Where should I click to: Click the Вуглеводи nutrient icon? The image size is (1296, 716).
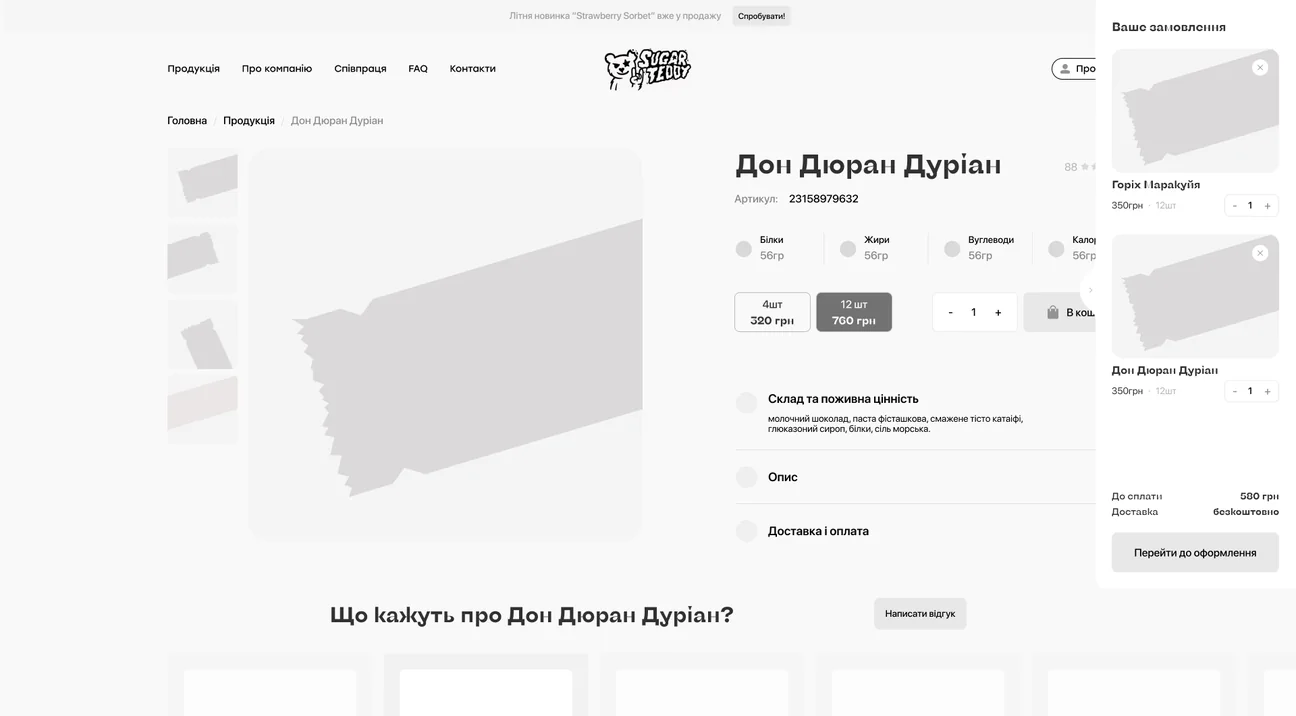tap(952, 249)
